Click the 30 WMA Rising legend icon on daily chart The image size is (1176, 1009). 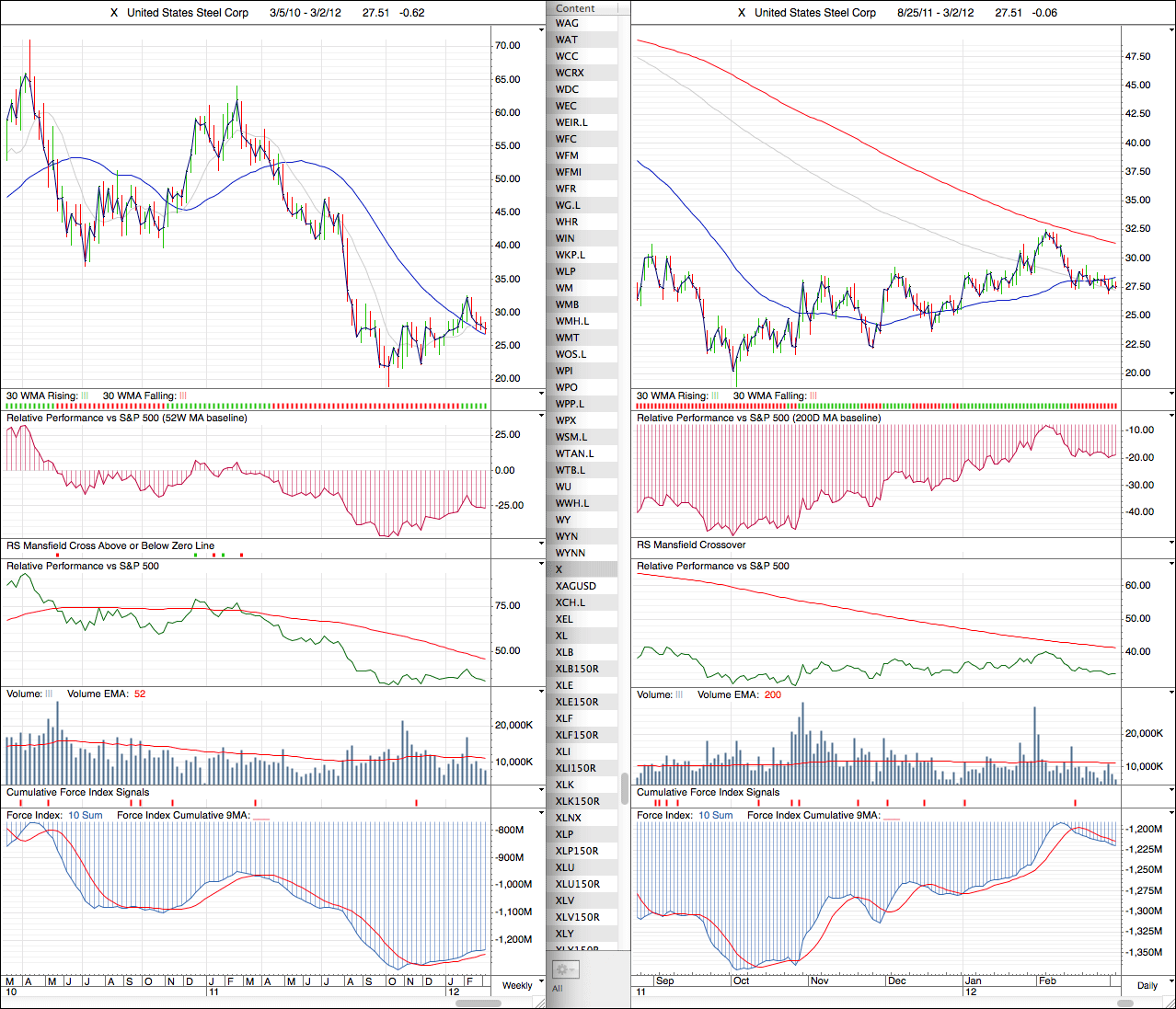[715, 396]
